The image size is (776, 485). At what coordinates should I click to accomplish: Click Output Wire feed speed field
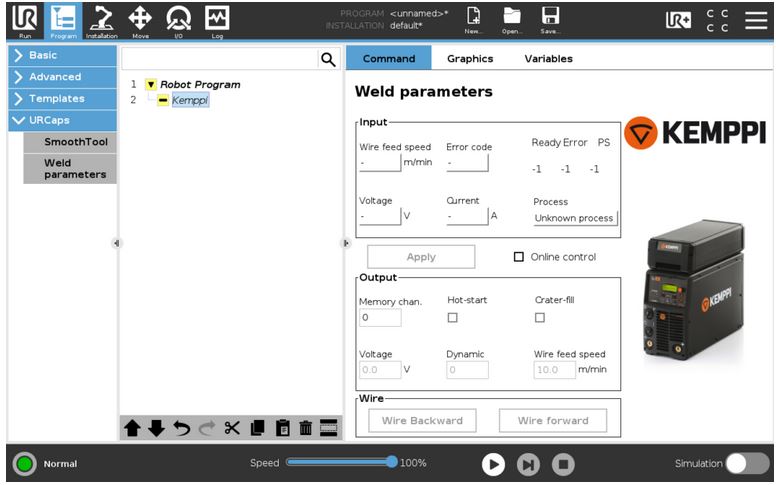[555, 370]
